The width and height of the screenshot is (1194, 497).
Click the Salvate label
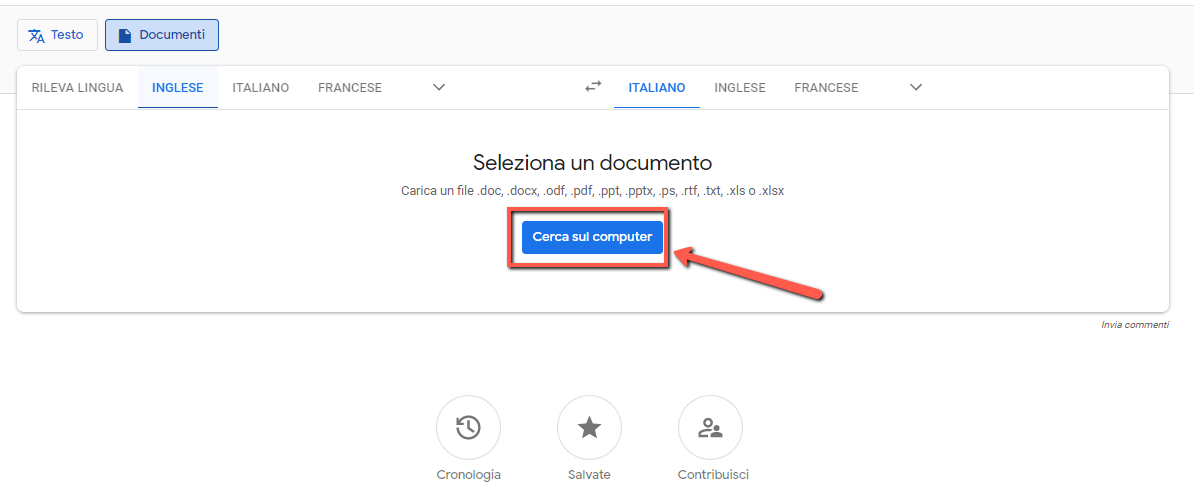(x=589, y=475)
